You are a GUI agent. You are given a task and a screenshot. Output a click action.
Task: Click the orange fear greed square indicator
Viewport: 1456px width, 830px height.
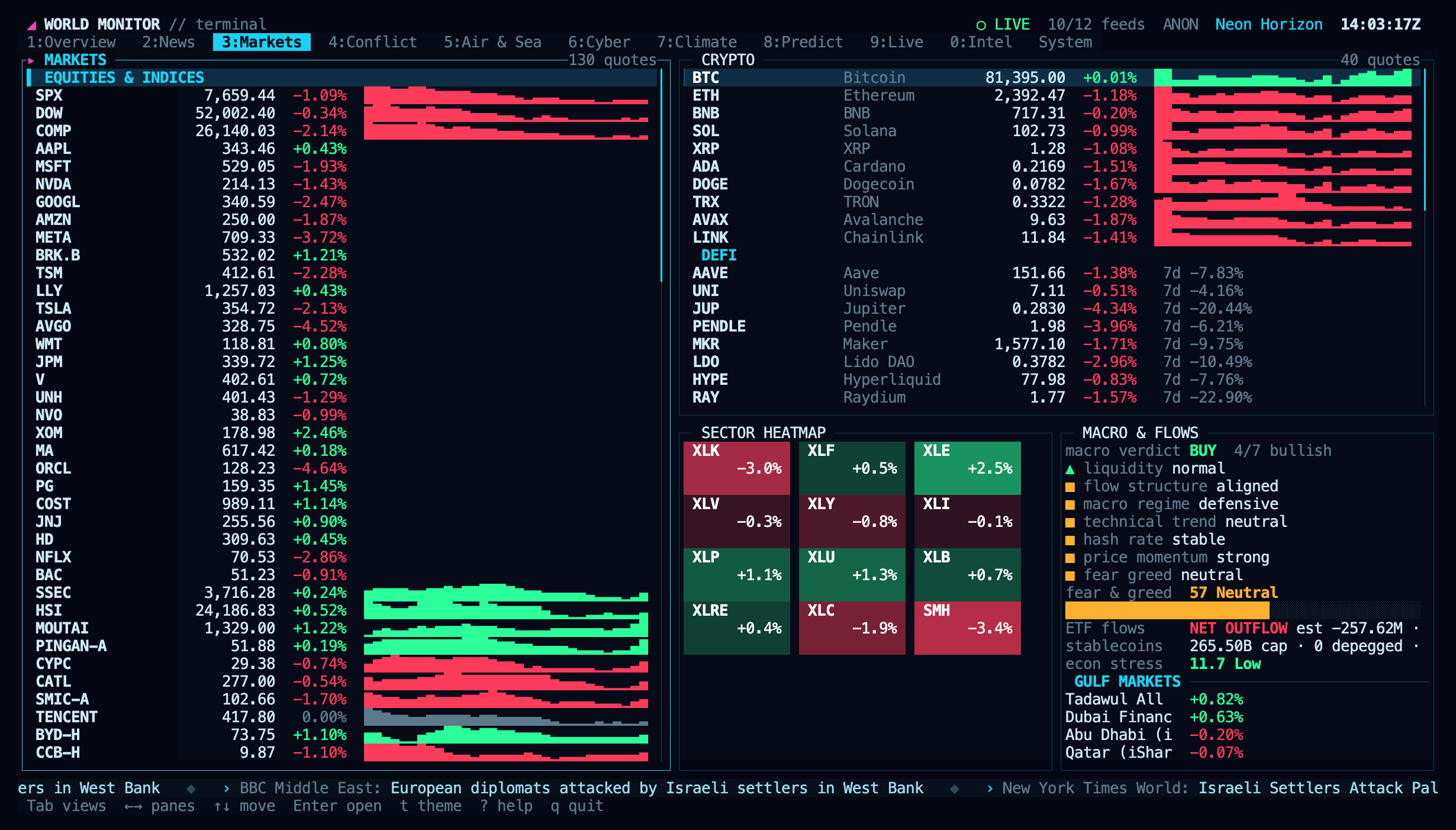[1070, 576]
